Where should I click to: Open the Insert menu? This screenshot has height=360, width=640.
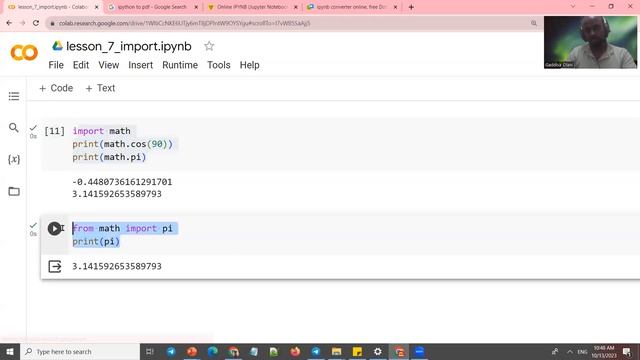click(x=140, y=65)
